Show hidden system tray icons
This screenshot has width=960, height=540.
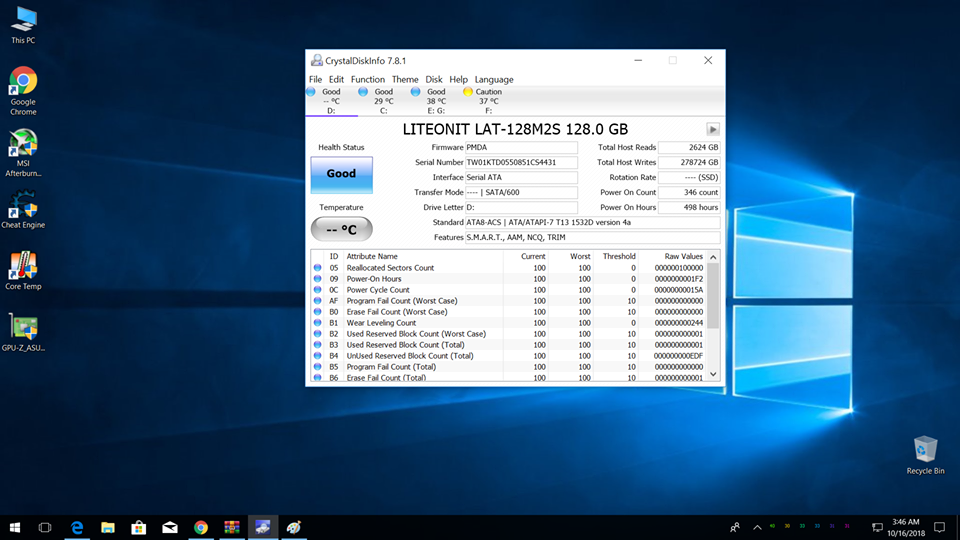[757, 526]
